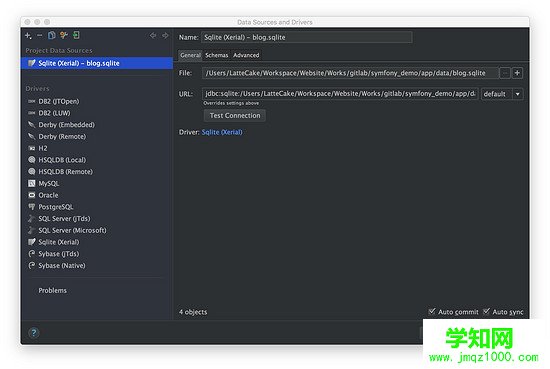The width and height of the screenshot is (550, 369).
Task: Select H2 driver
Action: pos(42,148)
